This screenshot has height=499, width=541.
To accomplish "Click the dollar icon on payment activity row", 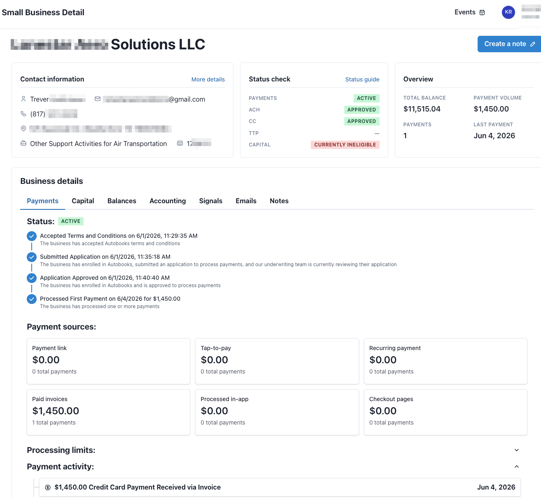I will (x=48, y=487).
